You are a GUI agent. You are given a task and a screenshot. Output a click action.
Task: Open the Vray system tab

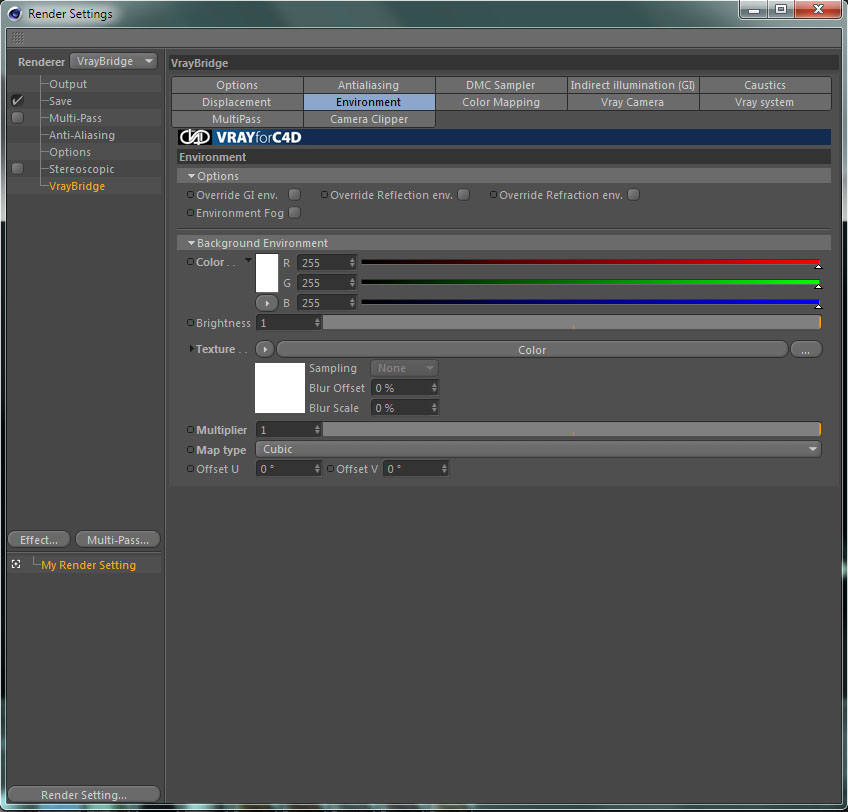[x=765, y=102]
